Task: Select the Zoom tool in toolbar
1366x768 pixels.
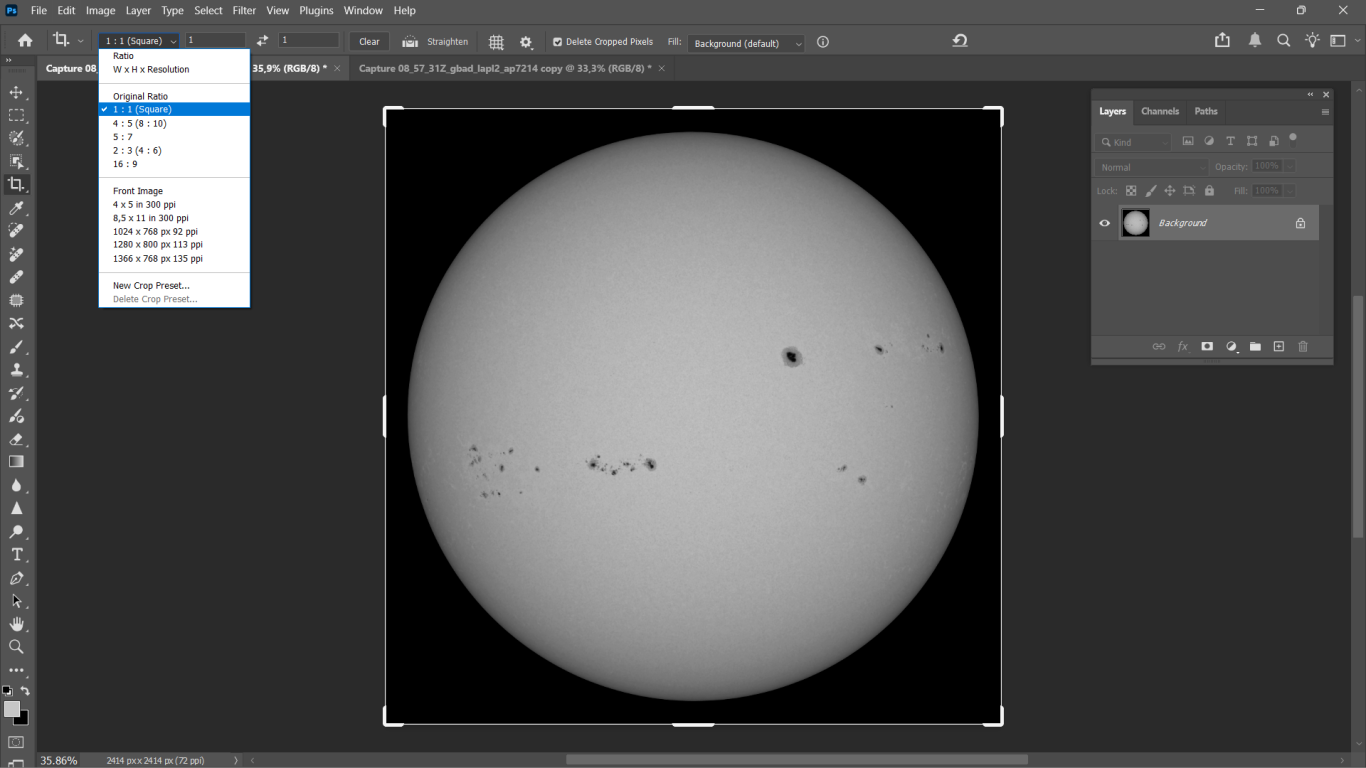Action: point(16,647)
